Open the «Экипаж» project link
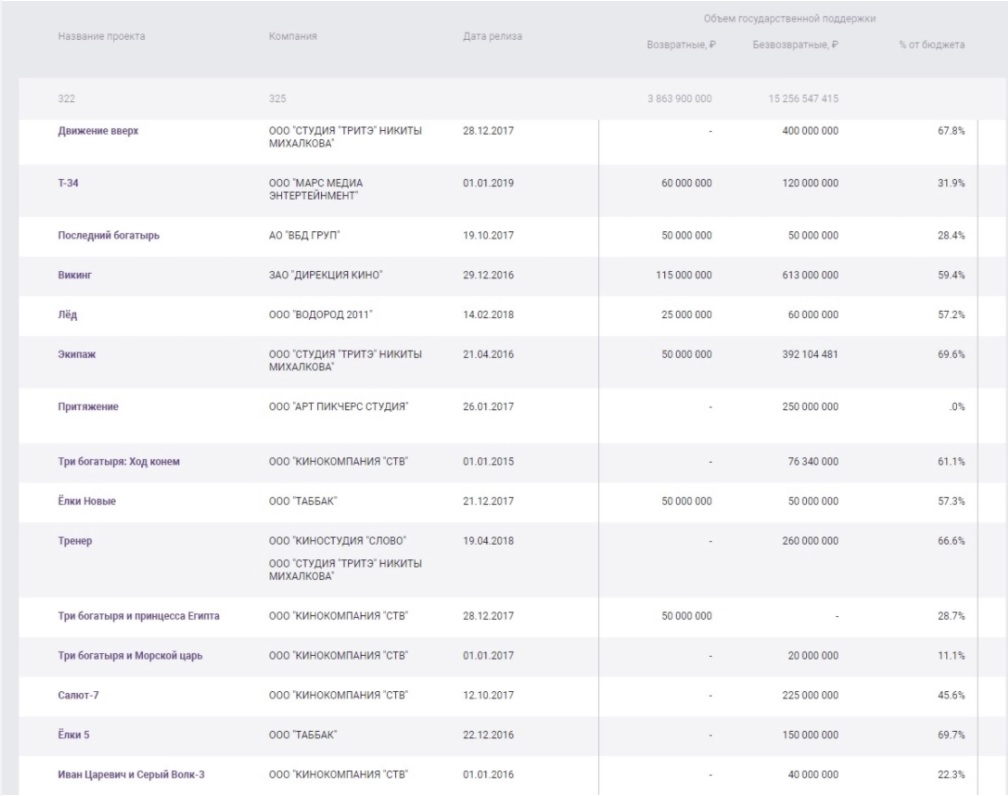The image size is (1008, 796). 77,355
